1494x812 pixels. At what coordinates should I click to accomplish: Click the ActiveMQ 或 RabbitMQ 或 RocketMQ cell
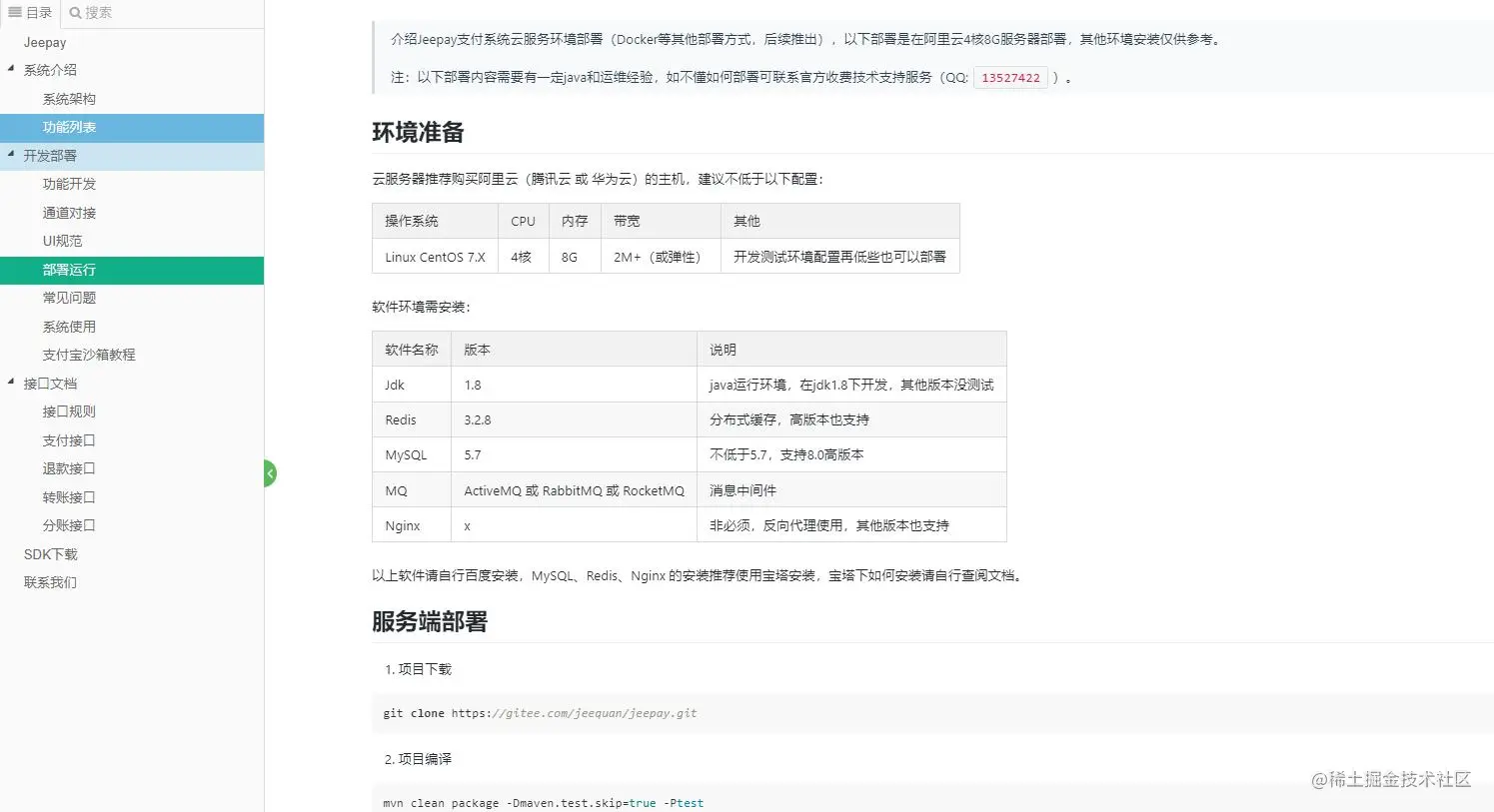click(x=574, y=490)
